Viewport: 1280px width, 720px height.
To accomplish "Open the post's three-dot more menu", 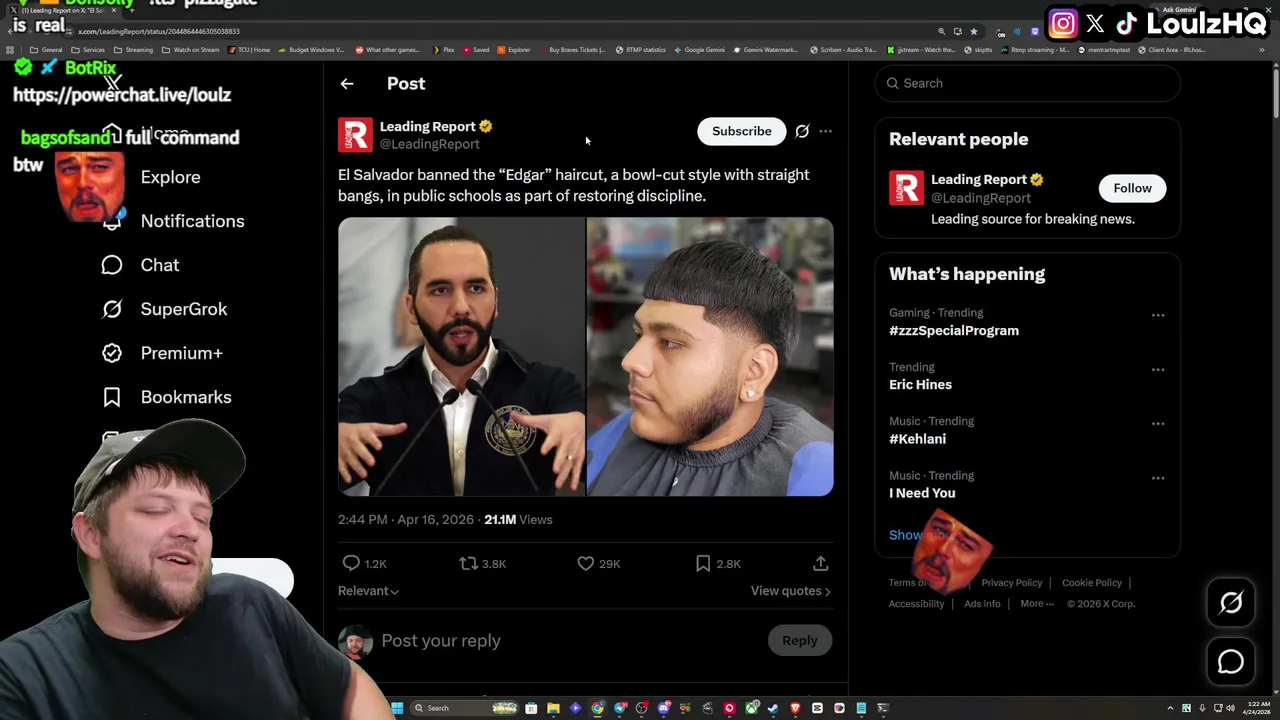I will tap(825, 131).
